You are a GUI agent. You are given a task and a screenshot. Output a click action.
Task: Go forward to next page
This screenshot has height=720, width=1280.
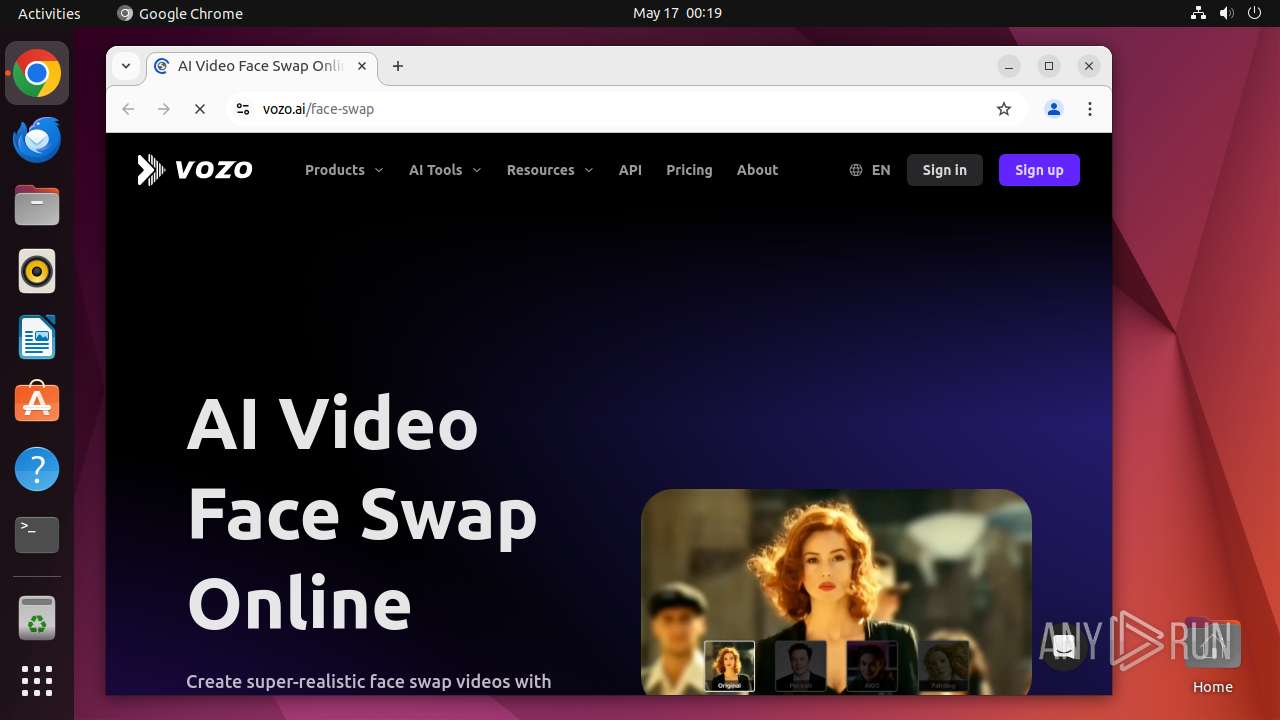[x=164, y=109]
